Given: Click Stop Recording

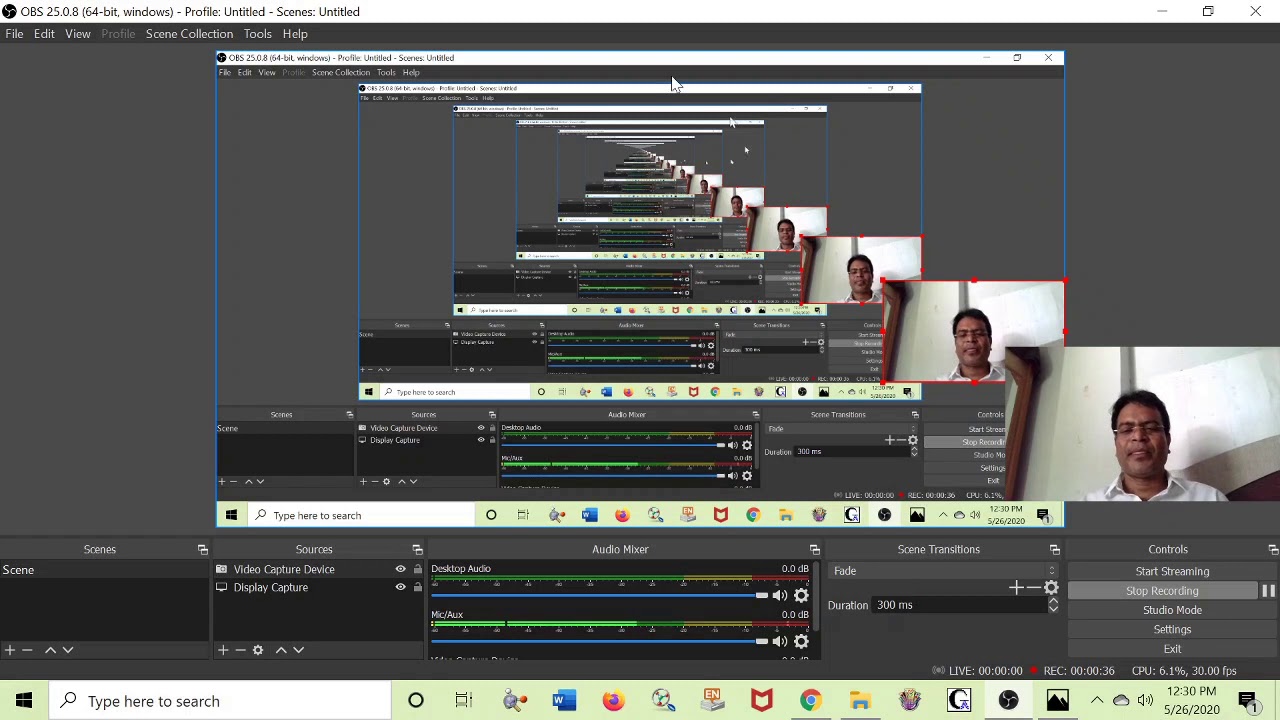Looking at the screenshot, I should click(x=1162, y=591).
